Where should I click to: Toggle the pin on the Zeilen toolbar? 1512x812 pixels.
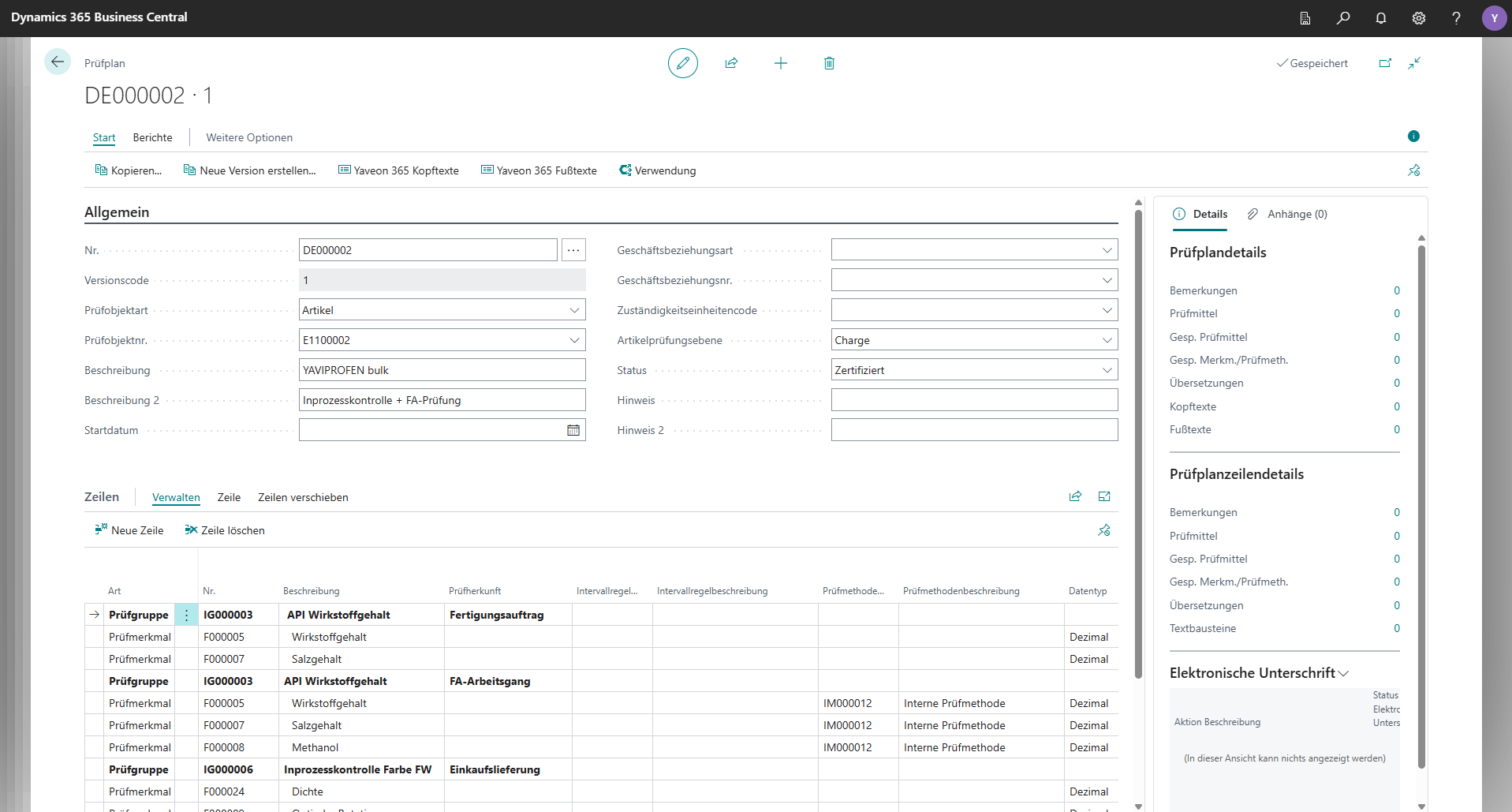[x=1103, y=529]
